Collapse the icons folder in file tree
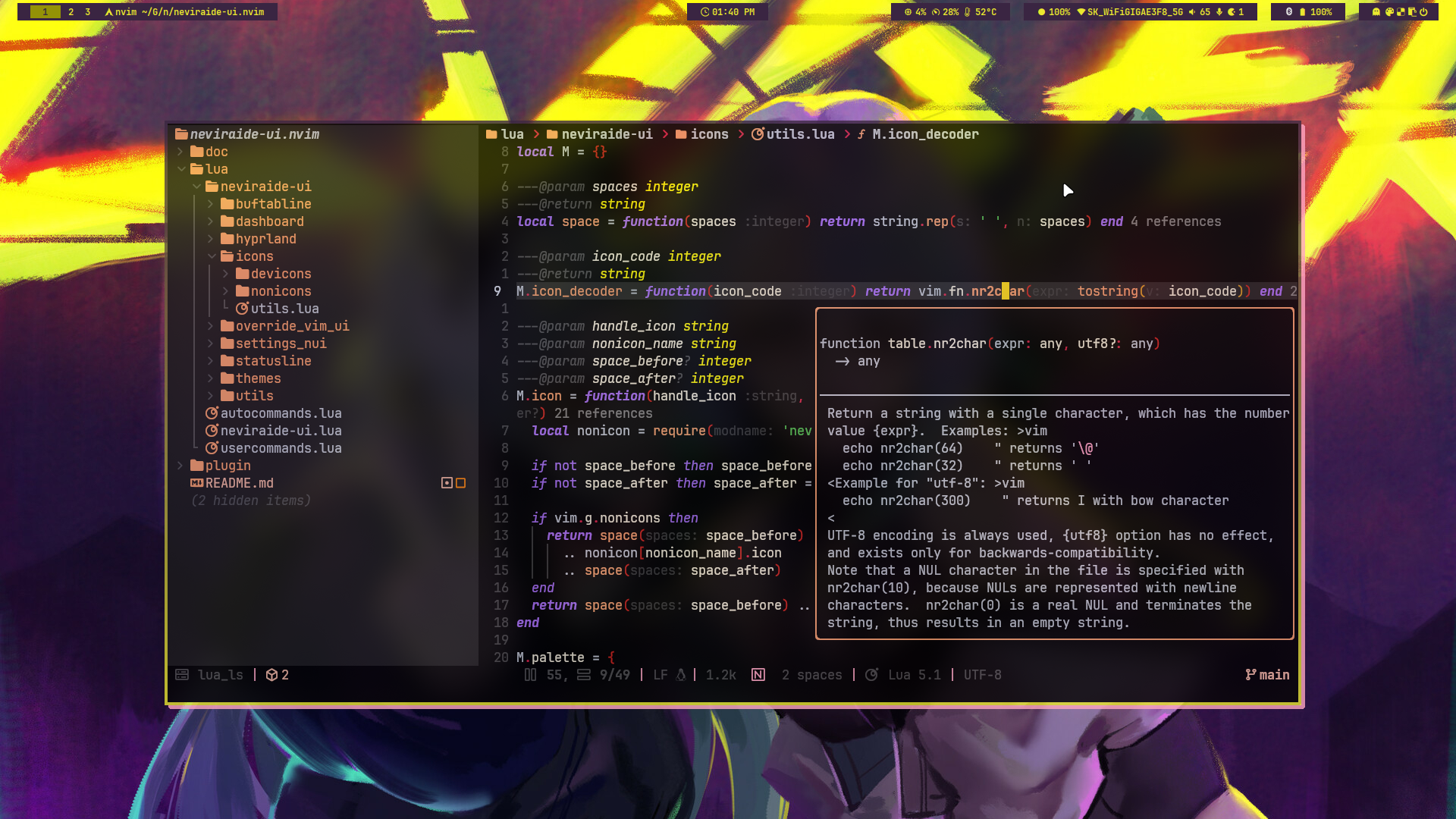 click(x=212, y=256)
